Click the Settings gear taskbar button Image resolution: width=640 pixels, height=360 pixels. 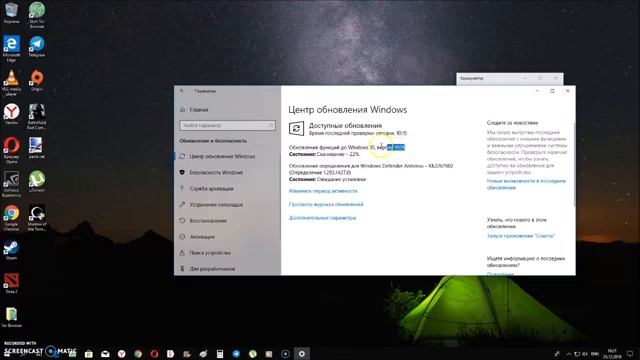[x=302, y=353]
